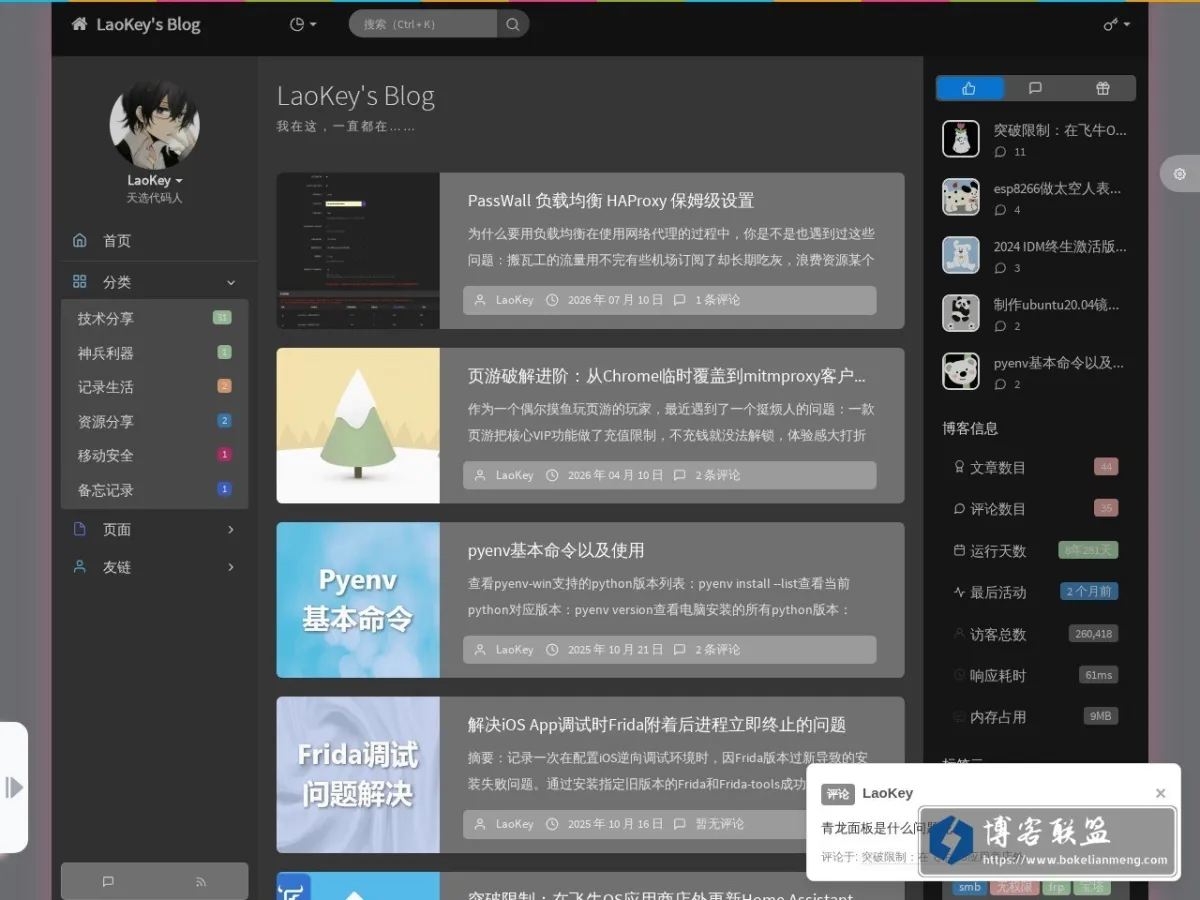Click the 最后活动 stat label

pos(998,592)
